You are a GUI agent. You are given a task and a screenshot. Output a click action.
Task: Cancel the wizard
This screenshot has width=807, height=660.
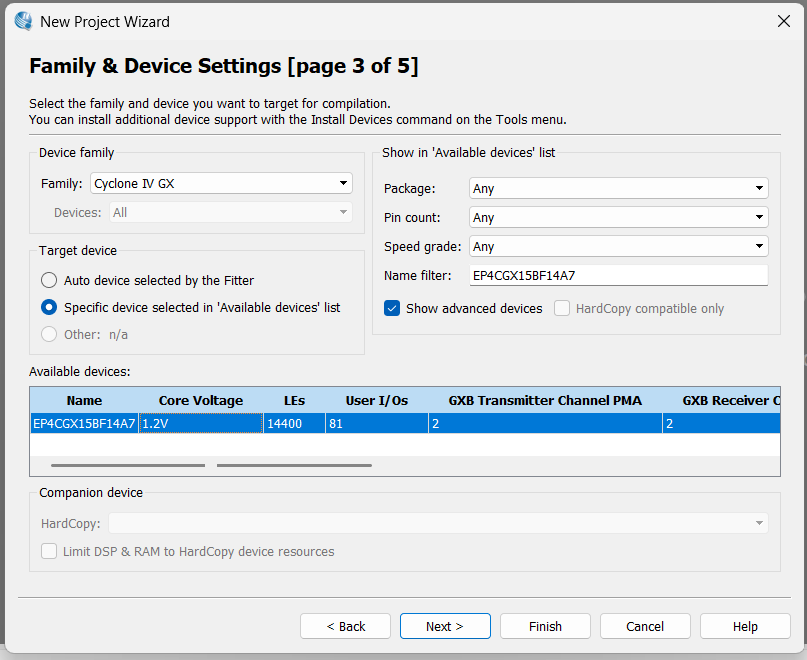pos(645,626)
